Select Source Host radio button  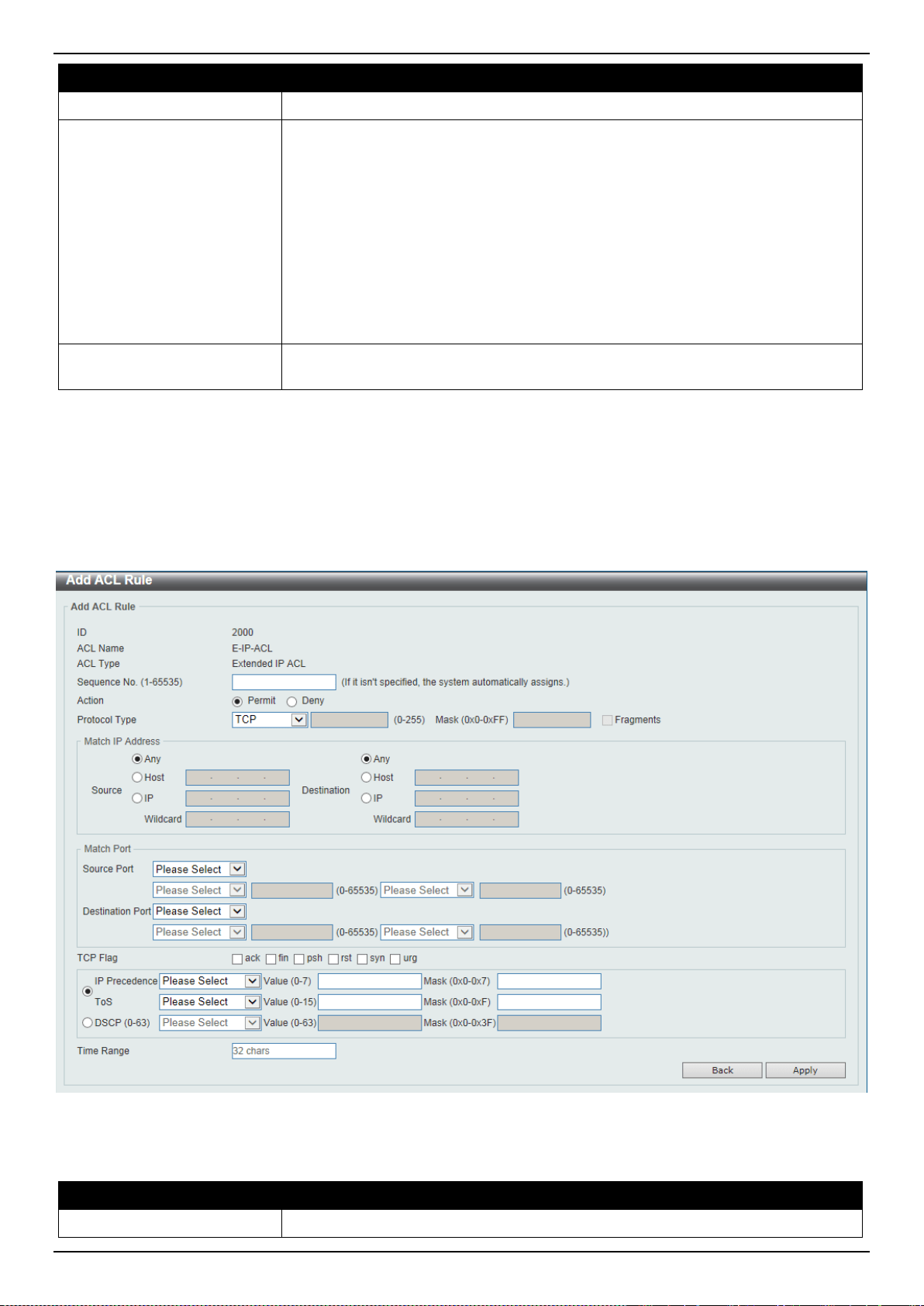coord(137,777)
